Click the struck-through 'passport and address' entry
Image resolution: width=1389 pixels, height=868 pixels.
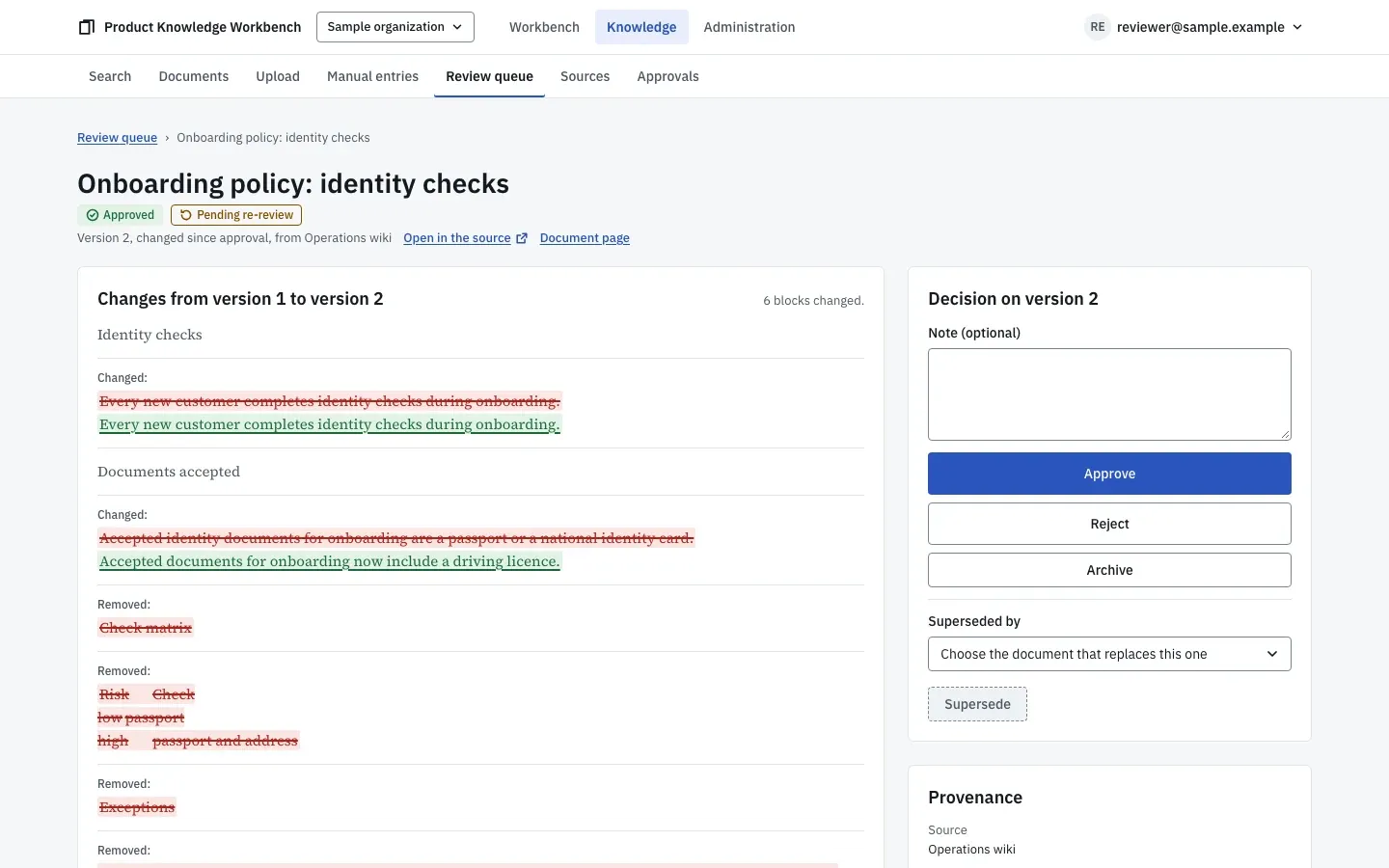coord(225,741)
